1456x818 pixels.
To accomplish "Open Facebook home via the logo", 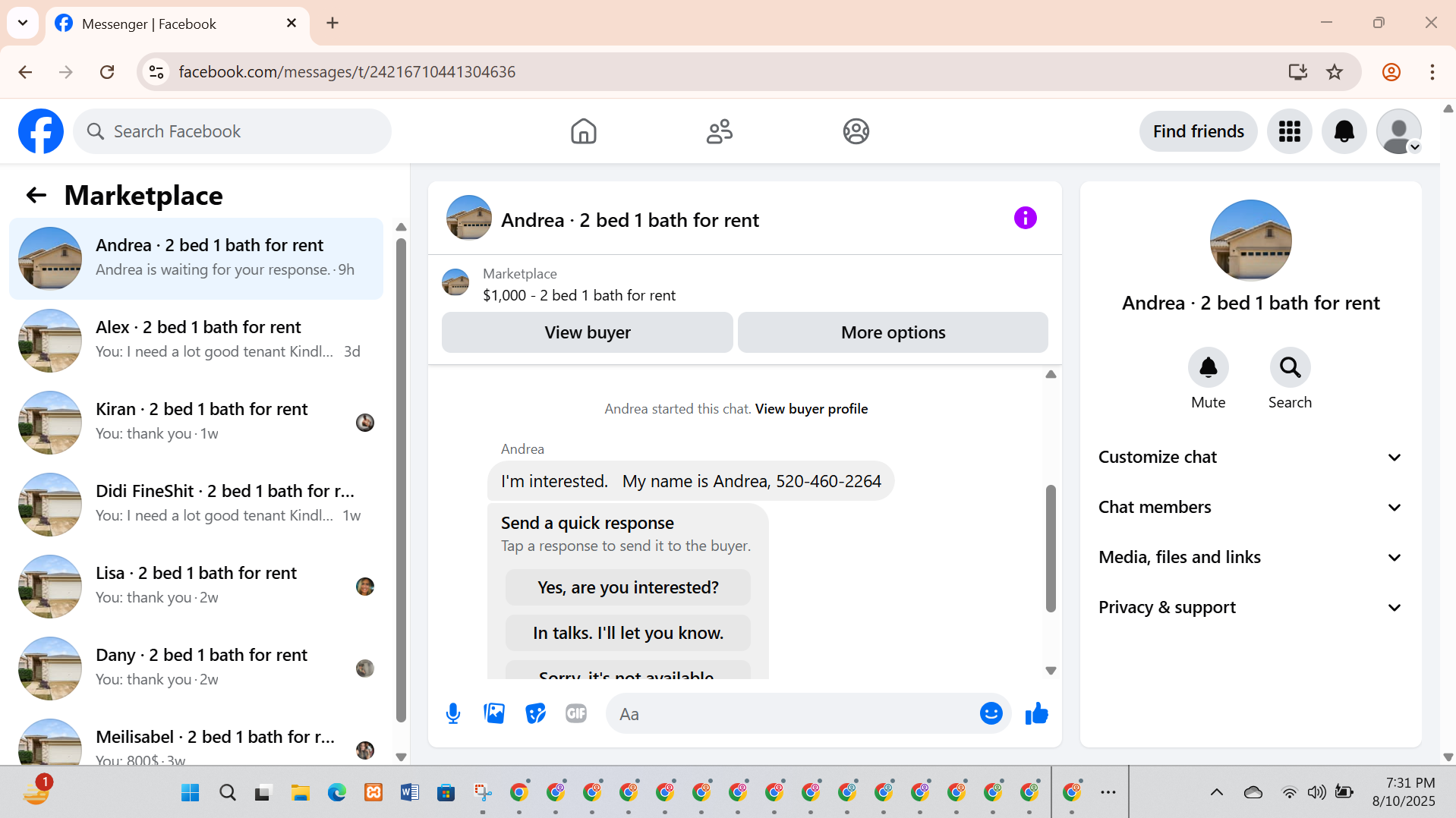I will 41,131.
